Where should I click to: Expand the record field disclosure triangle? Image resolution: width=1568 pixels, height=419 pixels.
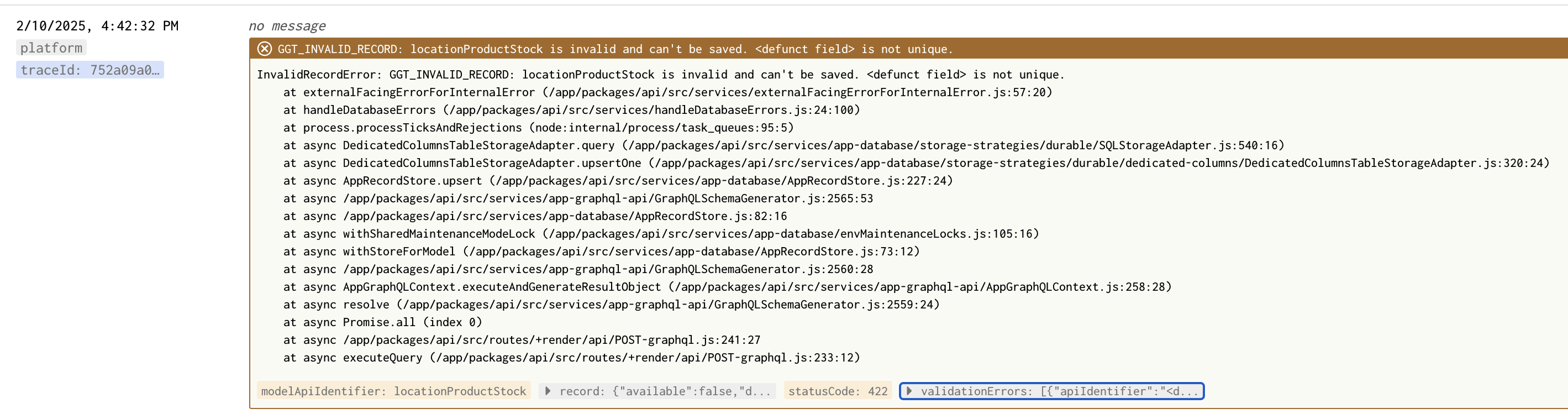pos(548,391)
